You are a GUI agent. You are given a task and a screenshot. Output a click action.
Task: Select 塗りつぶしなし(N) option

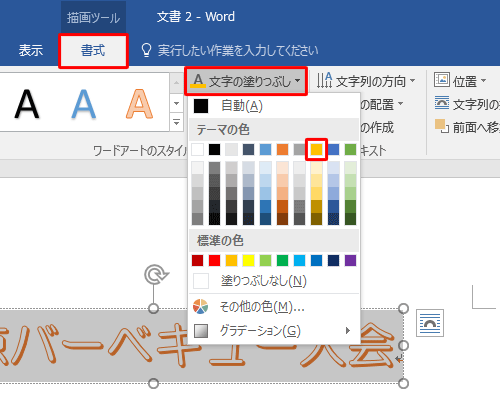click(273, 281)
